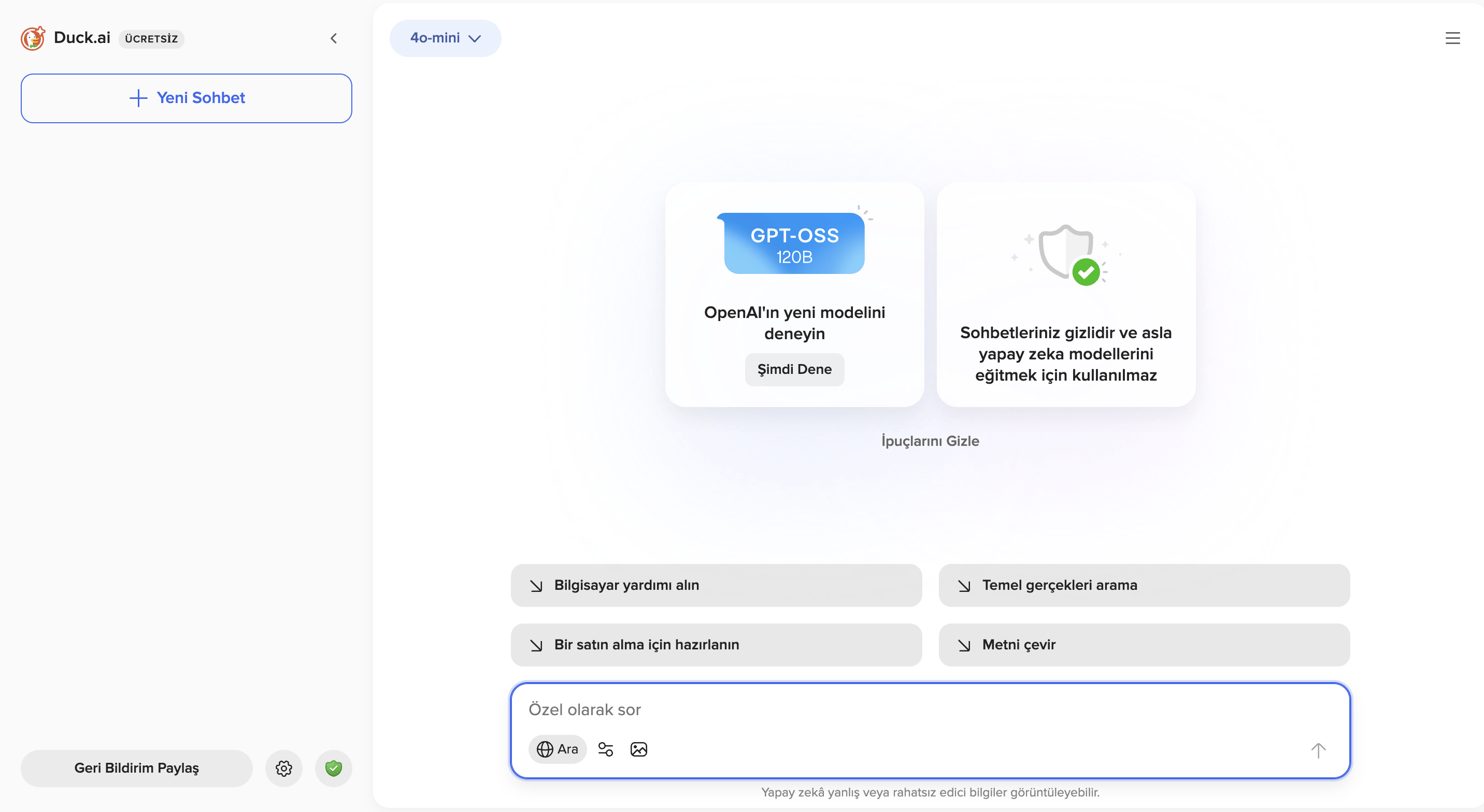Click the Şimdi Dene button
Screen dimensions: 1484x812
click(x=794, y=369)
